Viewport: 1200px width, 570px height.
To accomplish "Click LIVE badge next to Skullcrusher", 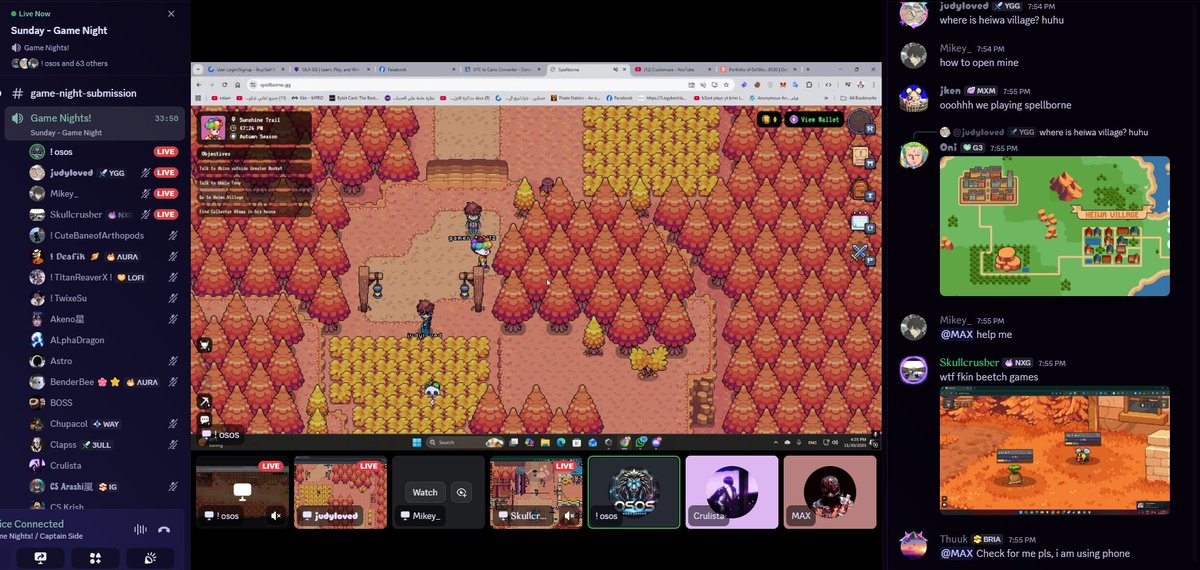I will (165, 215).
